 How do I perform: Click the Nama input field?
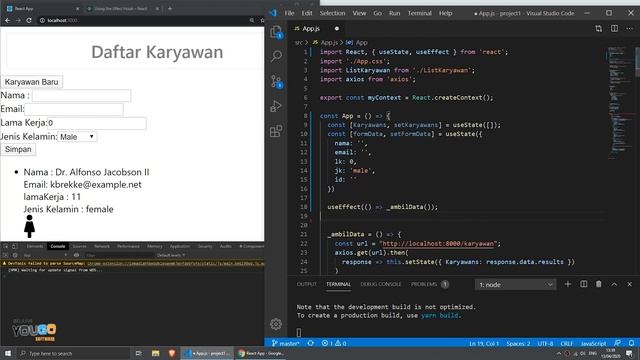click(82, 96)
